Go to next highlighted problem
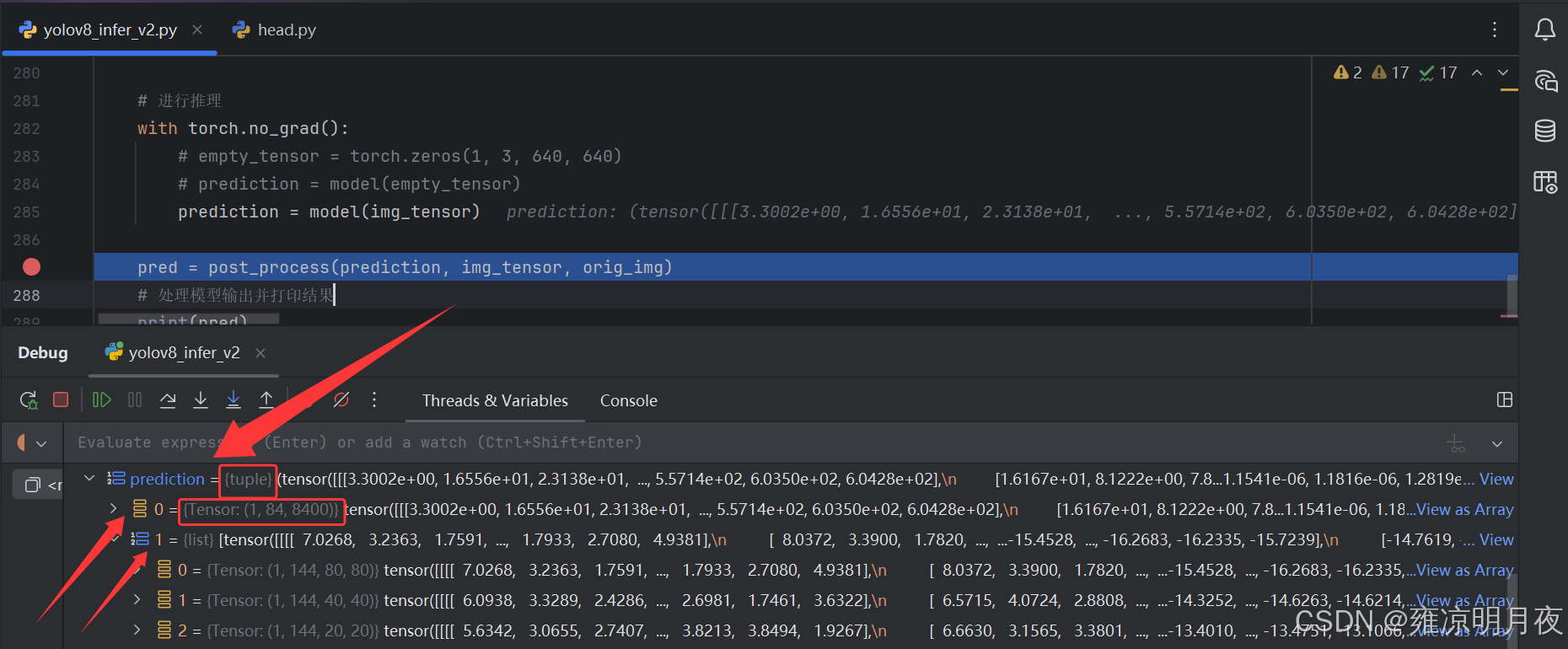 [1503, 72]
